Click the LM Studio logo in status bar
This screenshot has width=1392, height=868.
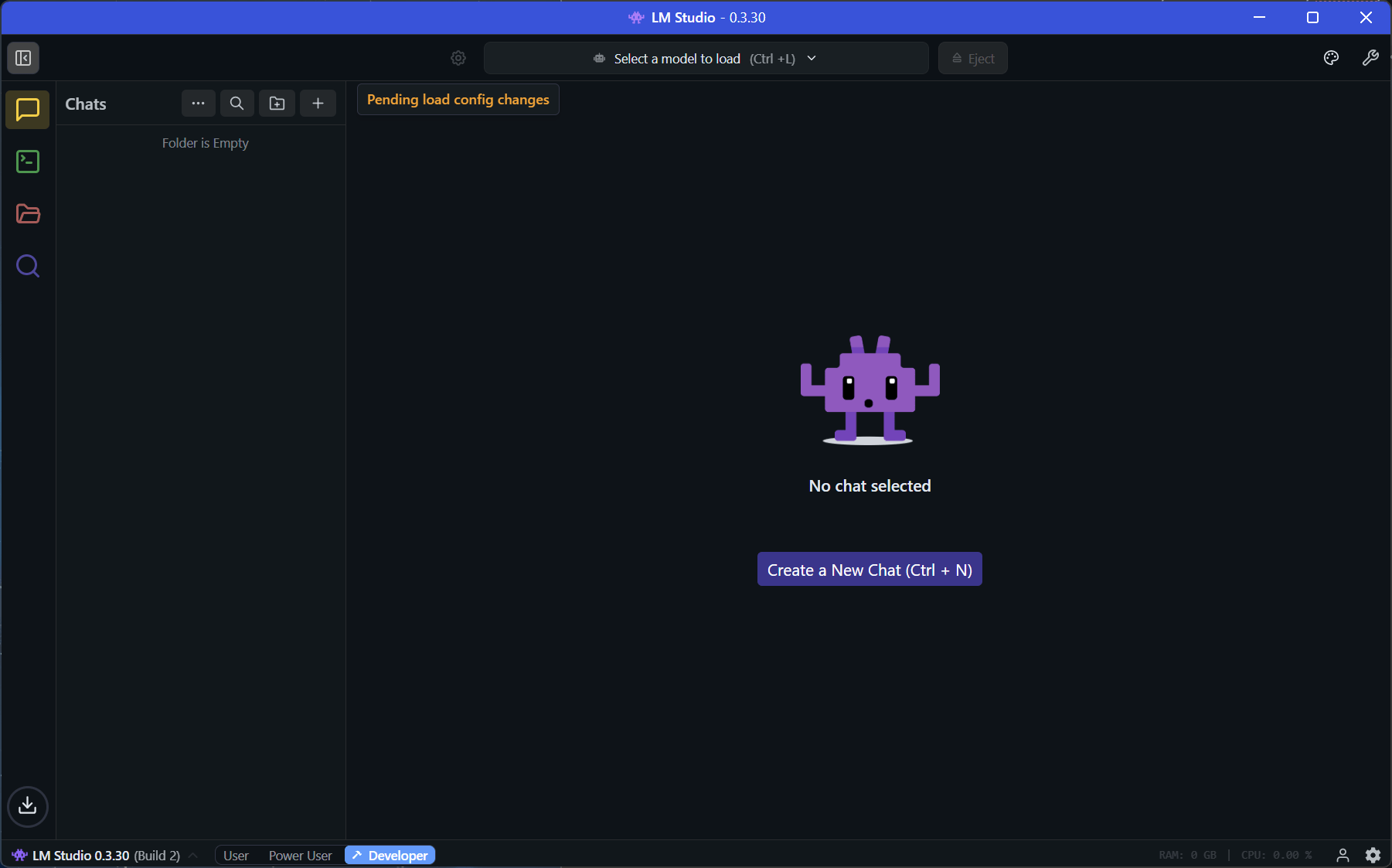tap(20, 855)
